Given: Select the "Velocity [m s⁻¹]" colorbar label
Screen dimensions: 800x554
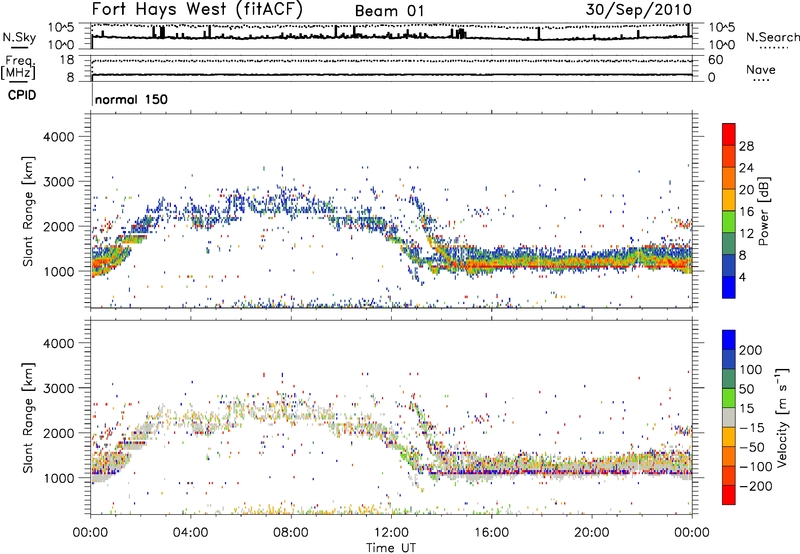Looking at the screenshot, I should pos(782,418).
